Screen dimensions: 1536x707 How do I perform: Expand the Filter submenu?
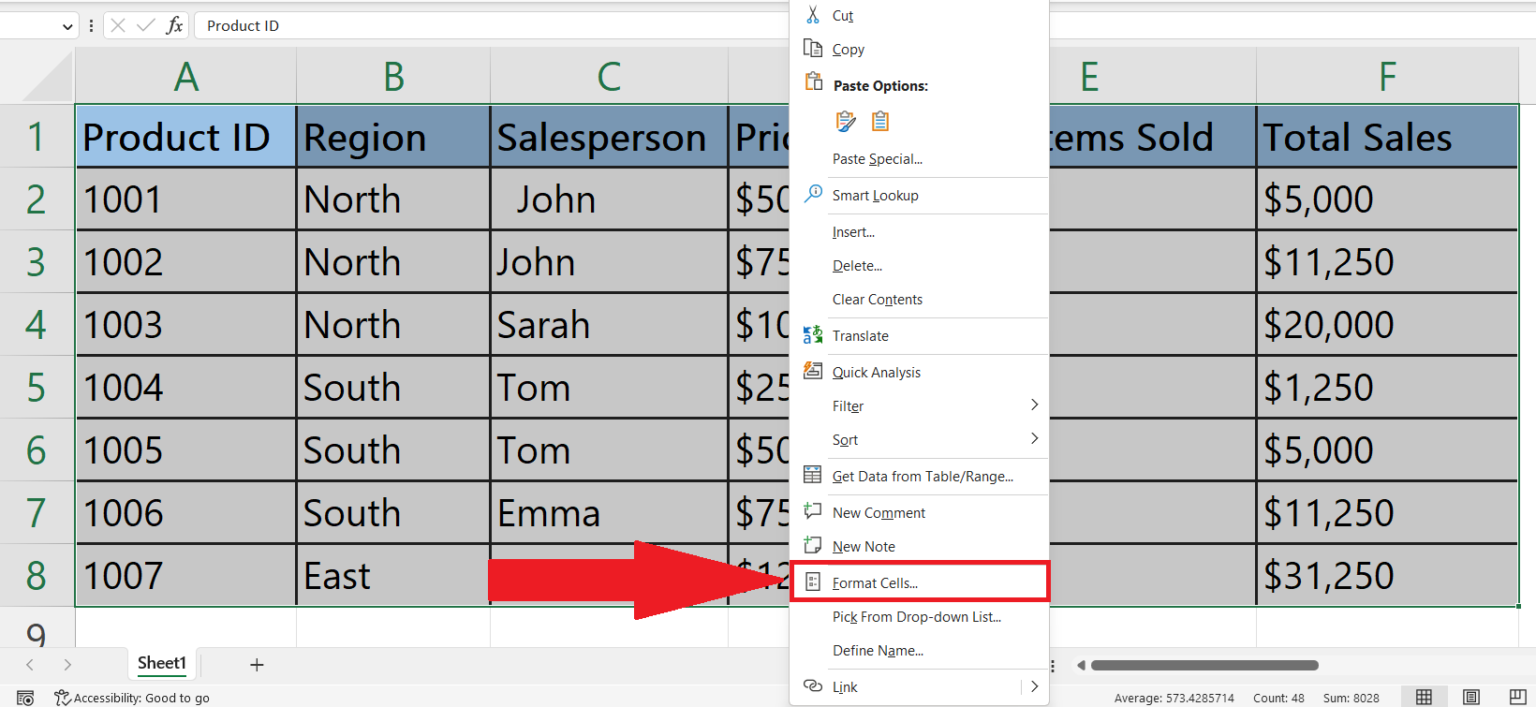[1034, 405]
